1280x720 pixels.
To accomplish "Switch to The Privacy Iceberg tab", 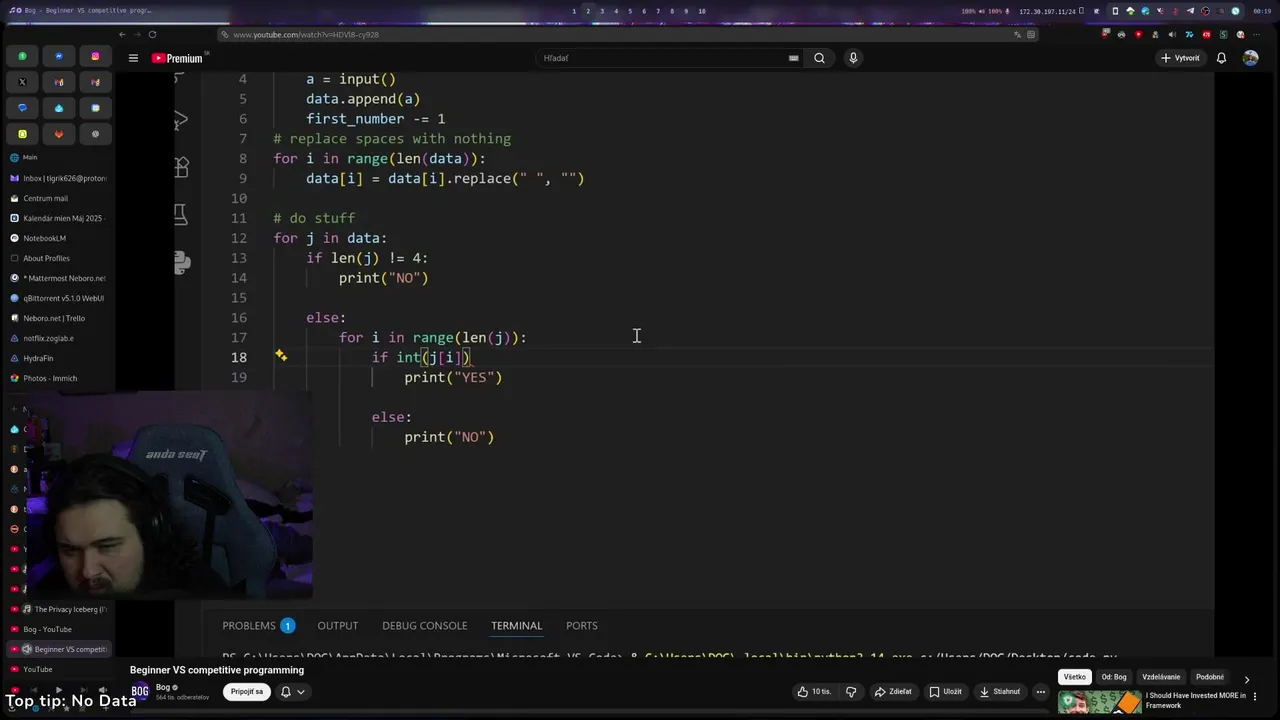I will [58, 609].
